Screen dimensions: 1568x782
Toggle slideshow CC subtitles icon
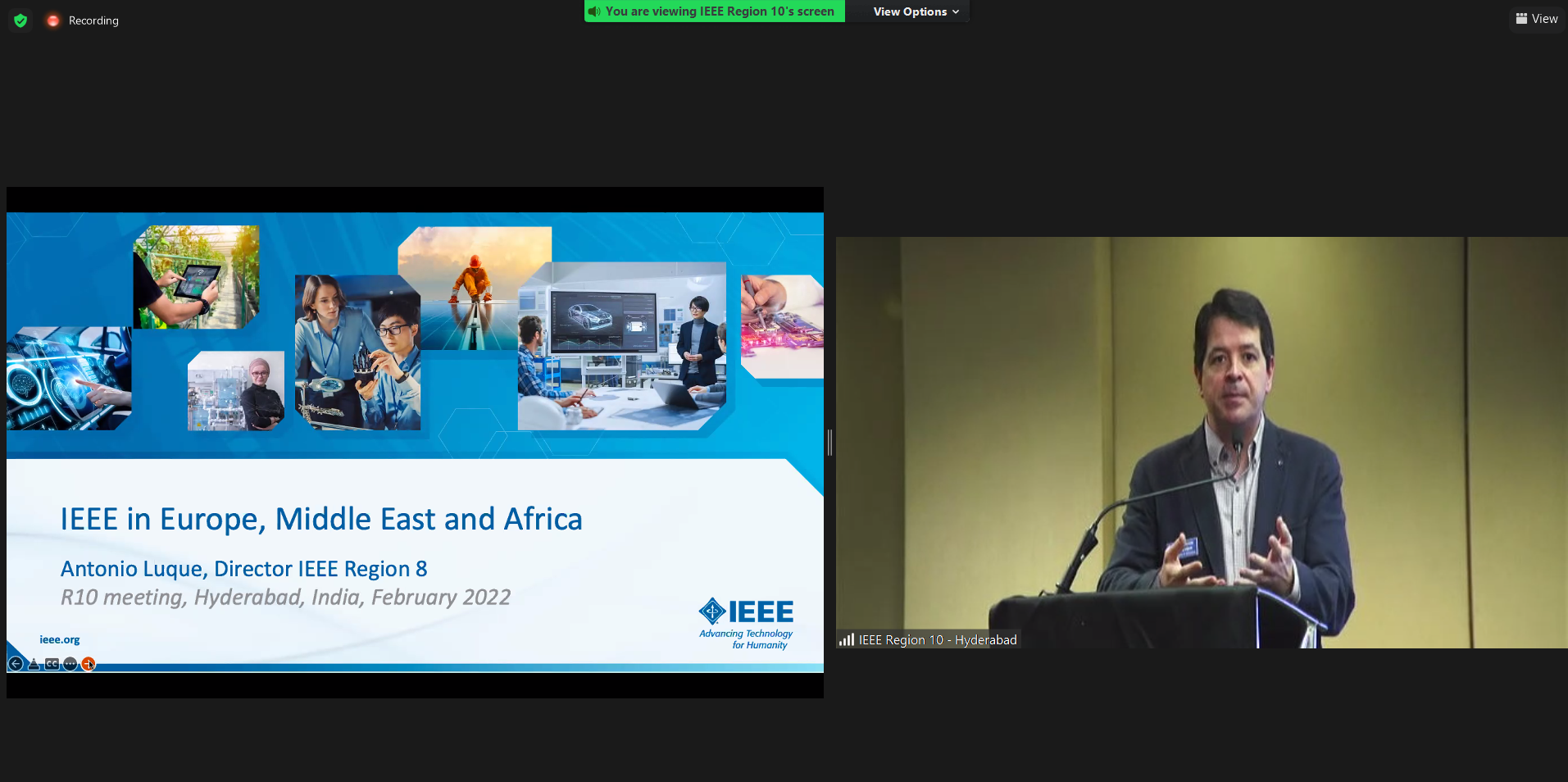pyautogui.click(x=52, y=664)
